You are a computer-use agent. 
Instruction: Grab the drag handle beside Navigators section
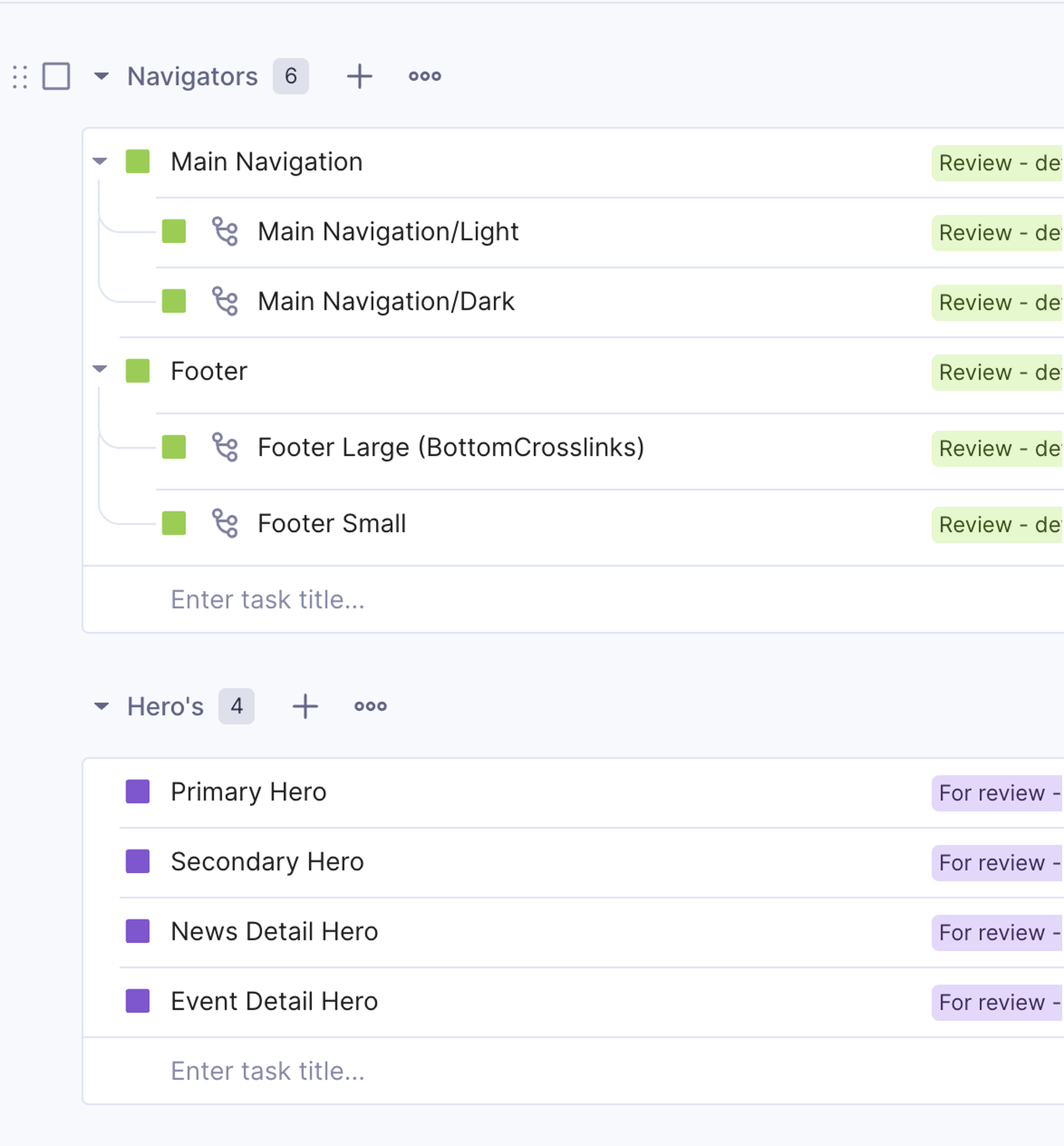coord(20,77)
